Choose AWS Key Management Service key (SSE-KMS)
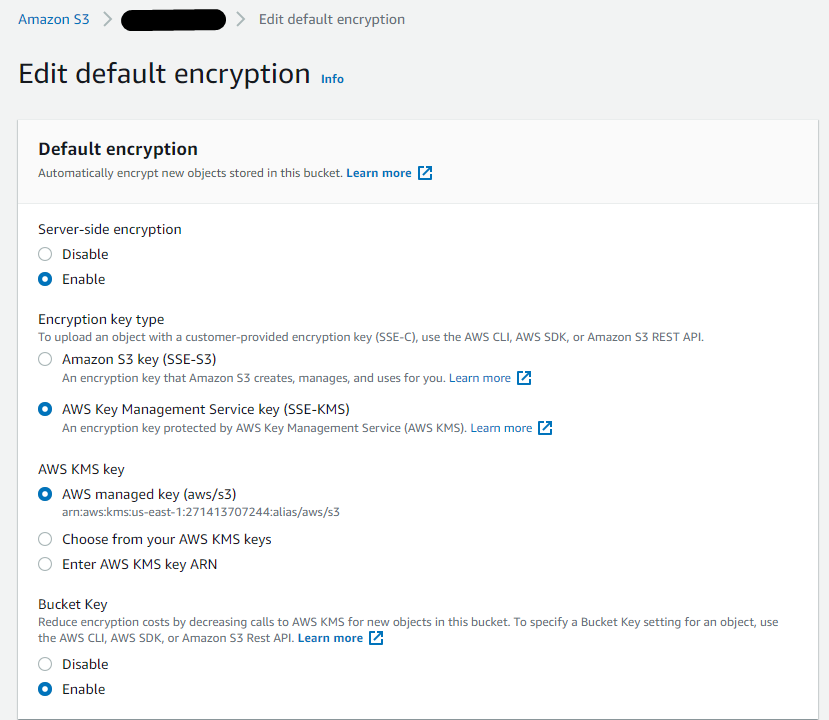The height and width of the screenshot is (720, 829). pos(45,409)
